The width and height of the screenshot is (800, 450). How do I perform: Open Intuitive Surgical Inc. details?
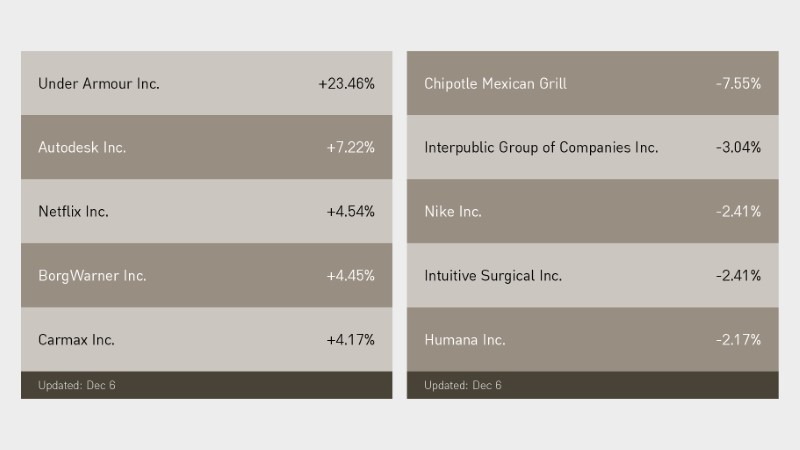pyautogui.click(x=493, y=276)
